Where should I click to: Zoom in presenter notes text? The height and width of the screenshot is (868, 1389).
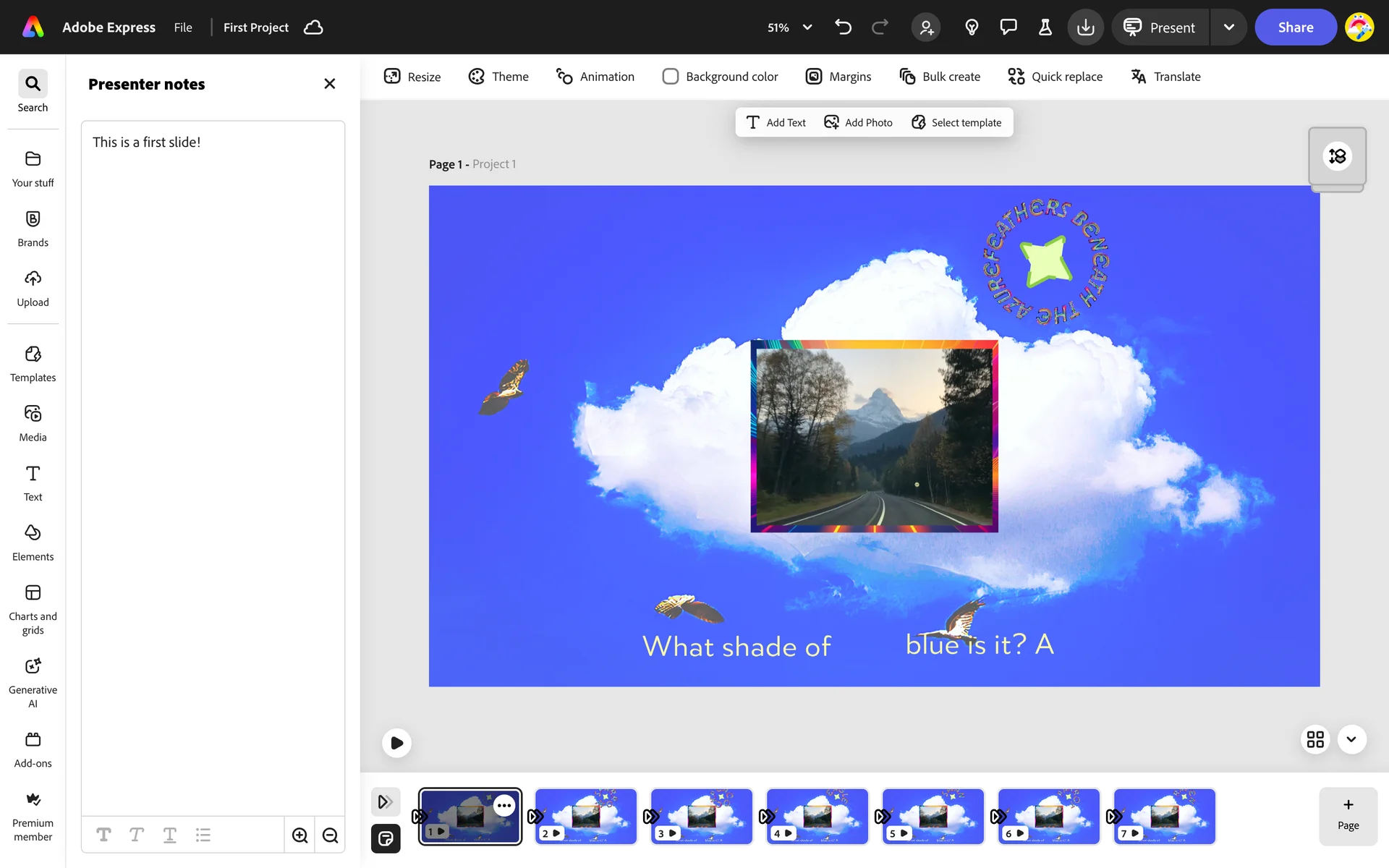[x=300, y=835]
